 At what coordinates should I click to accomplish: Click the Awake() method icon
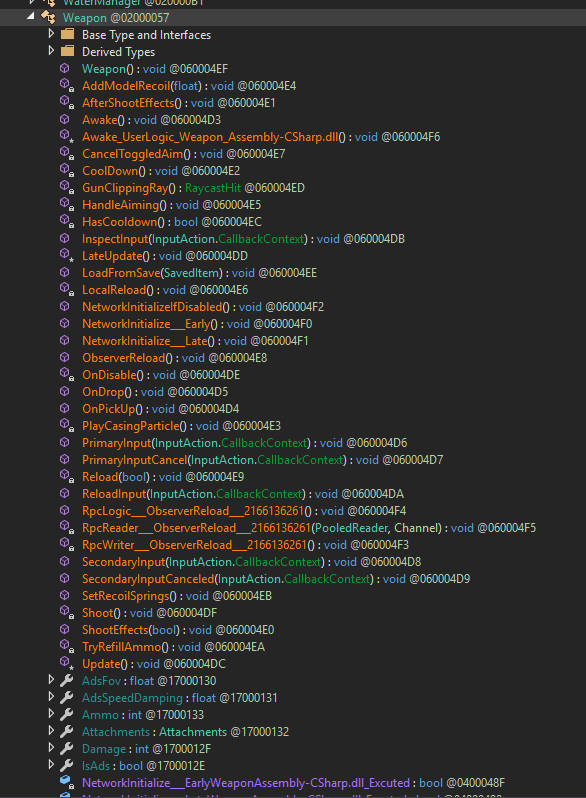coord(65,119)
